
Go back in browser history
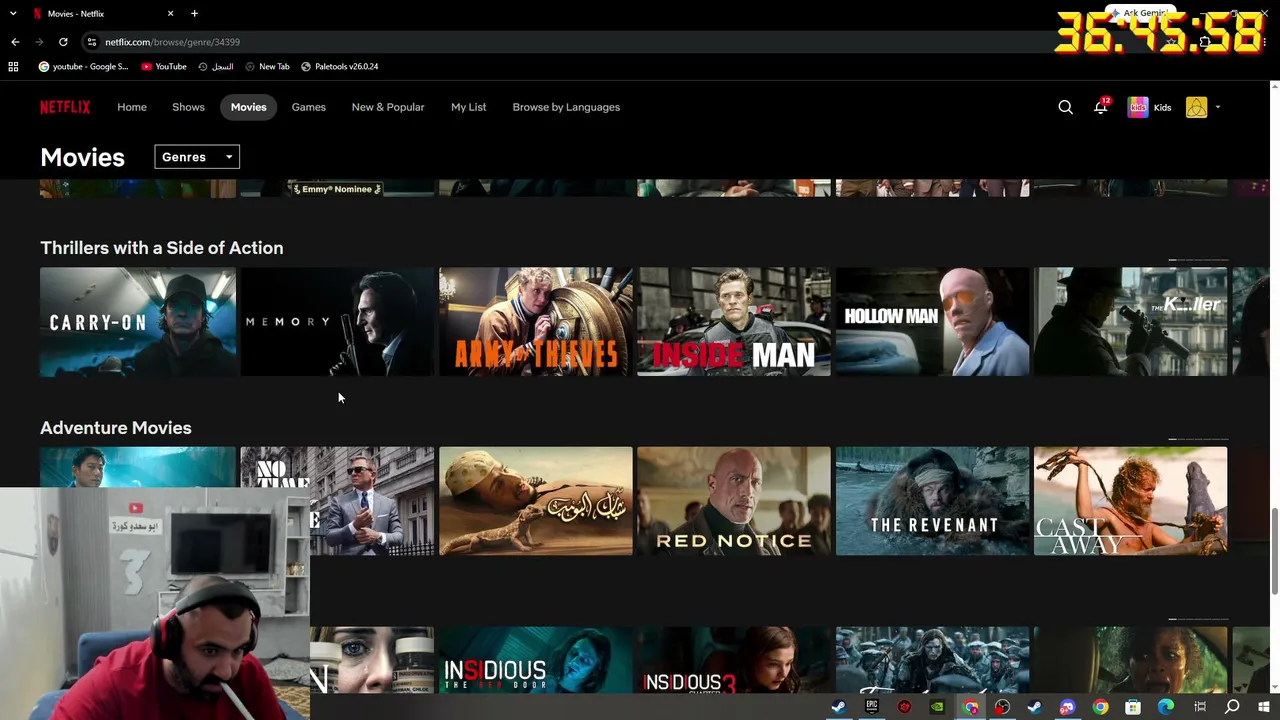click(x=15, y=42)
